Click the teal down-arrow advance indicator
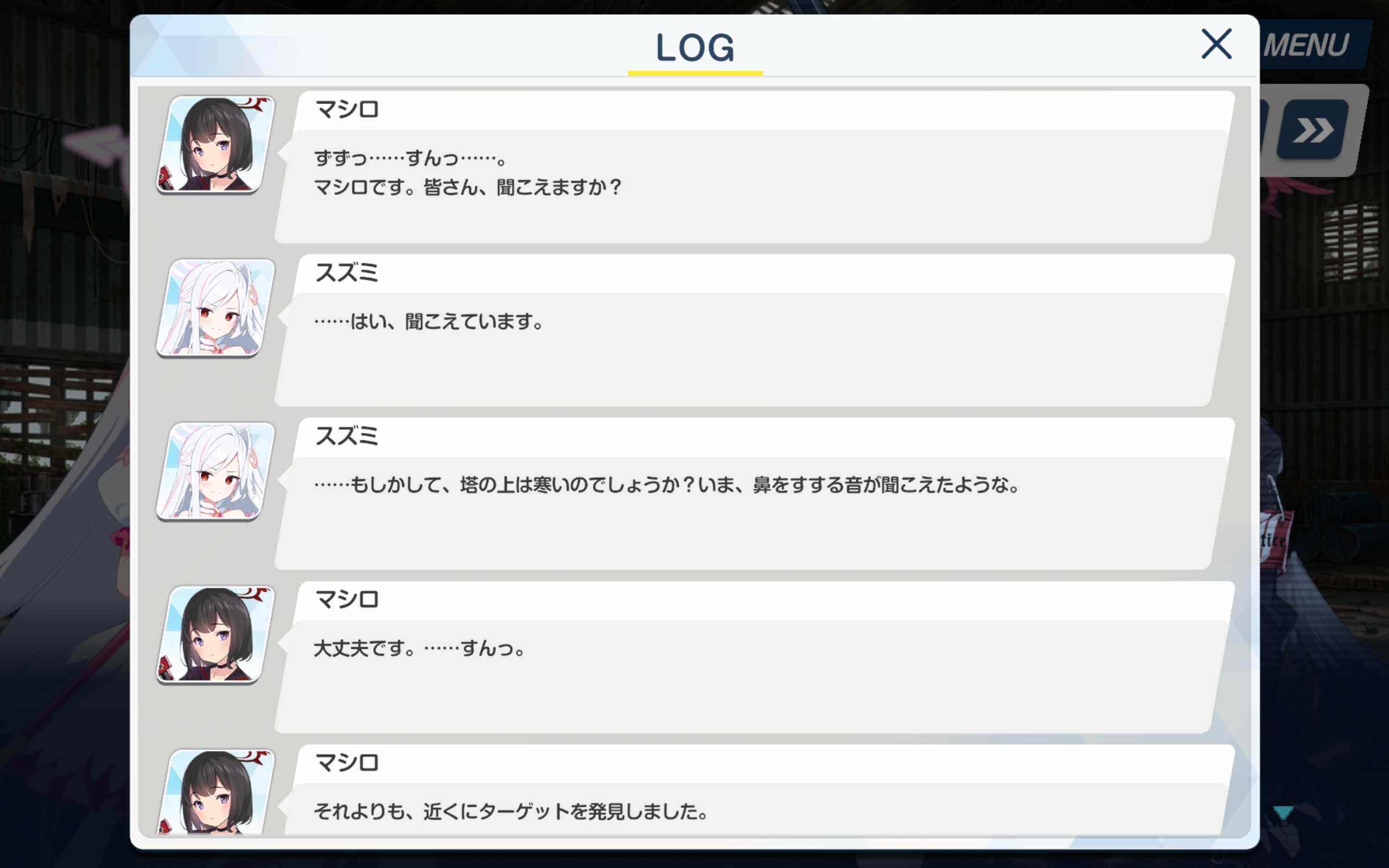 [x=1283, y=813]
